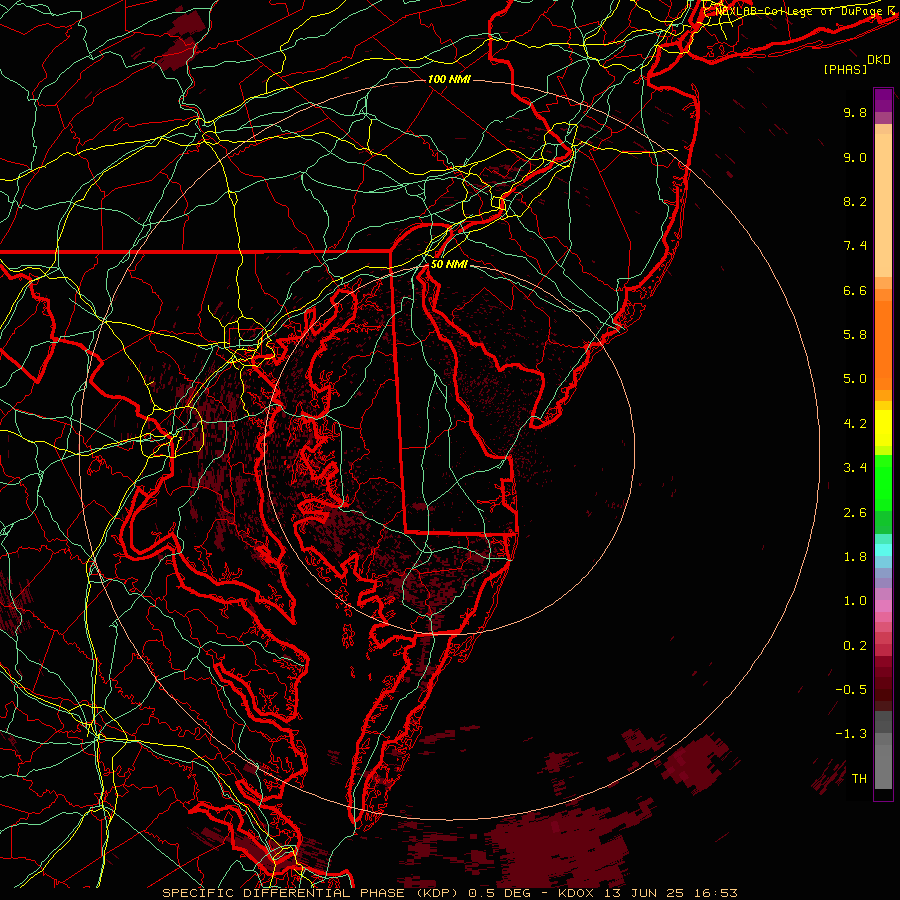
Task: Click the 3.4 value on the scale
Action: click(855, 468)
